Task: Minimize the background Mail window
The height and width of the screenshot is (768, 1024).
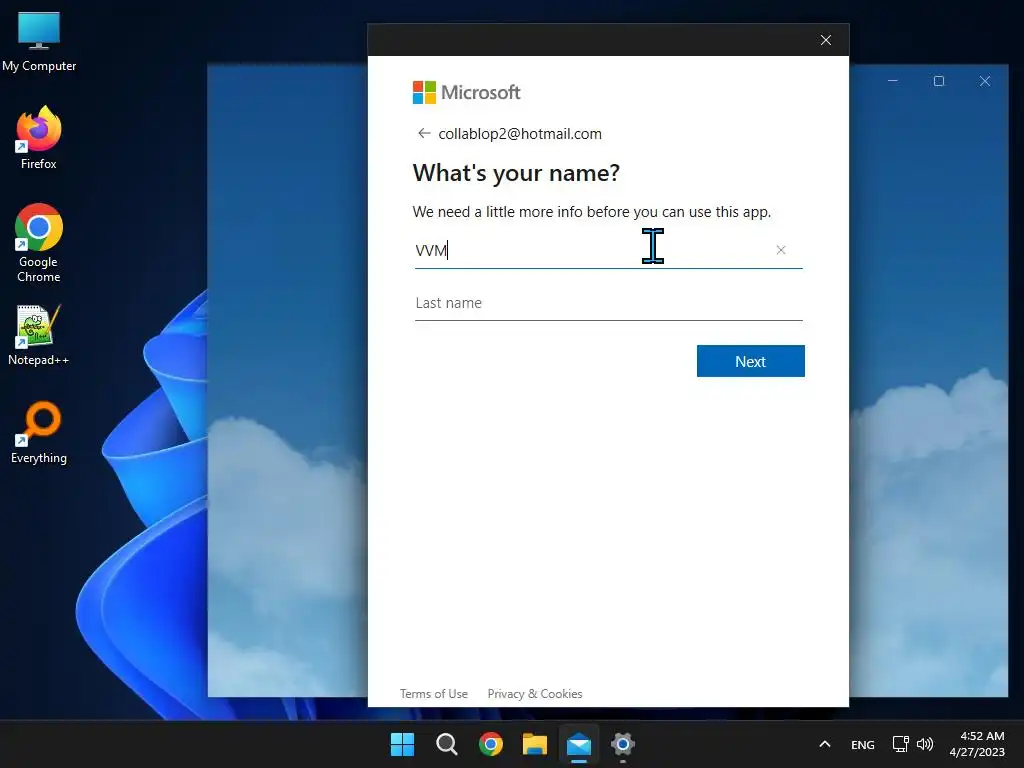Action: pyautogui.click(x=893, y=81)
